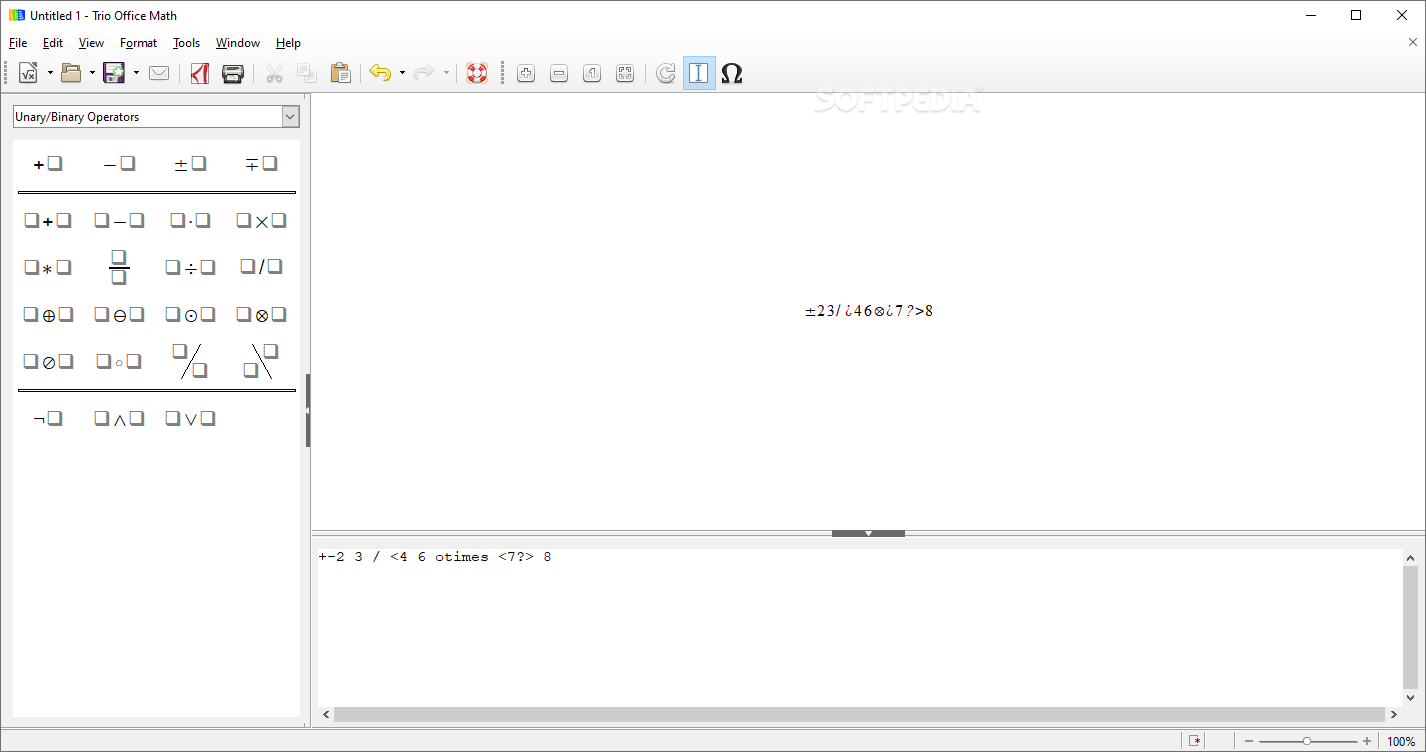Insert the addition binary operator

48,221
